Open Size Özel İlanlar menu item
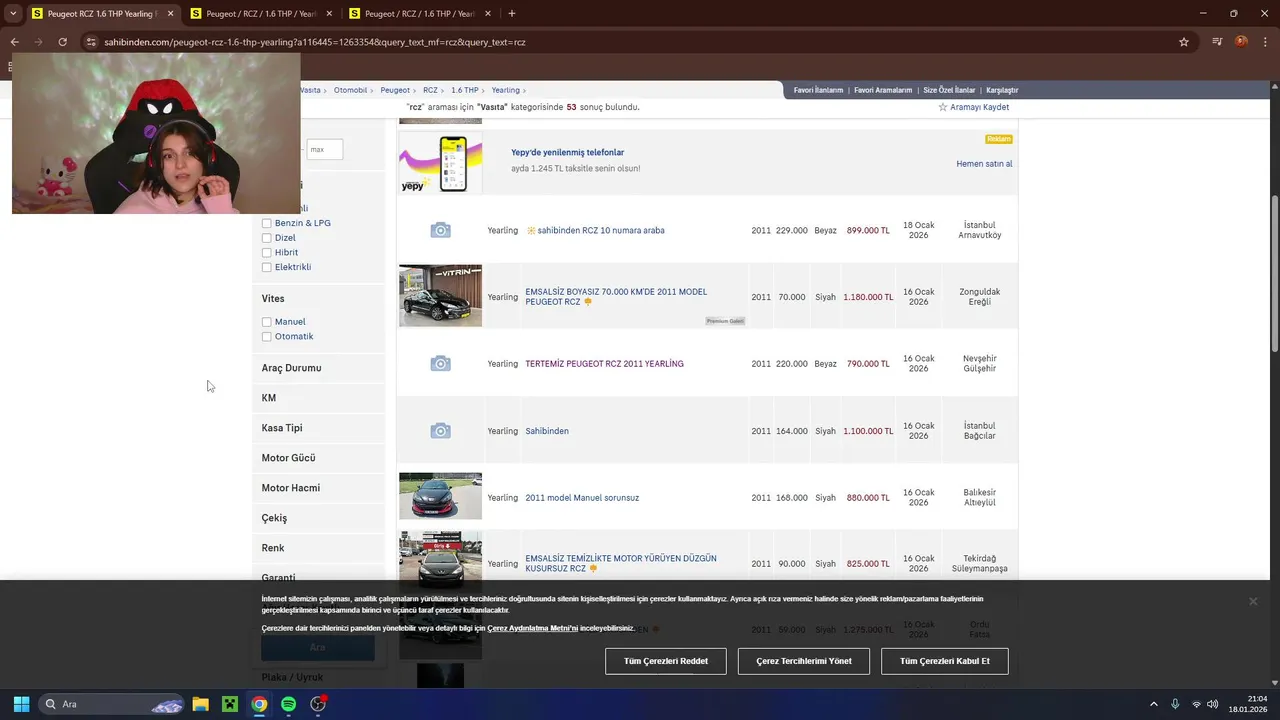Viewport: 1280px width, 720px height. coord(949,90)
